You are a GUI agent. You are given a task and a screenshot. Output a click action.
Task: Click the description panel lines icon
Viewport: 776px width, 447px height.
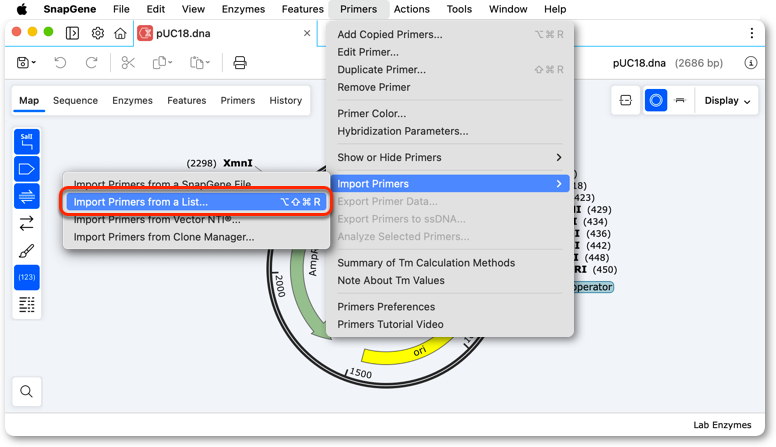27,304
